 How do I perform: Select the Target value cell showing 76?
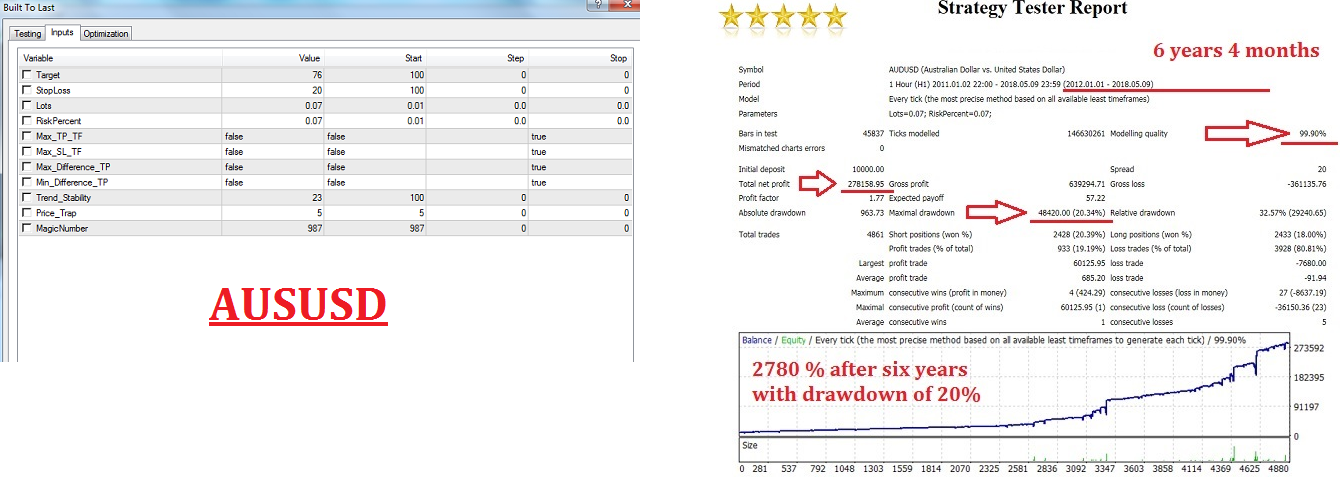pyautogui.click(x=273, y=75)
